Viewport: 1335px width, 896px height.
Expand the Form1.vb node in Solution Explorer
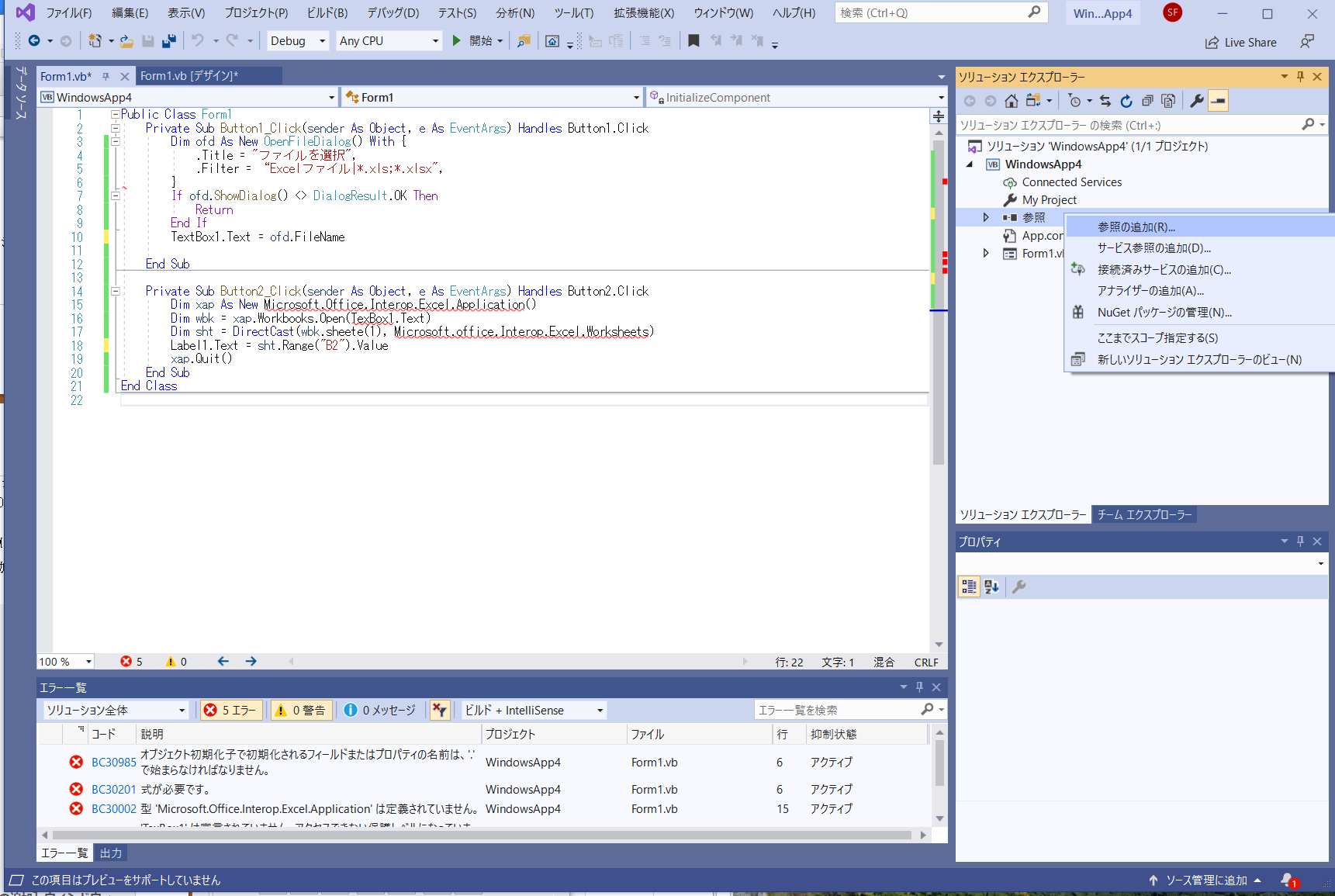986,253
